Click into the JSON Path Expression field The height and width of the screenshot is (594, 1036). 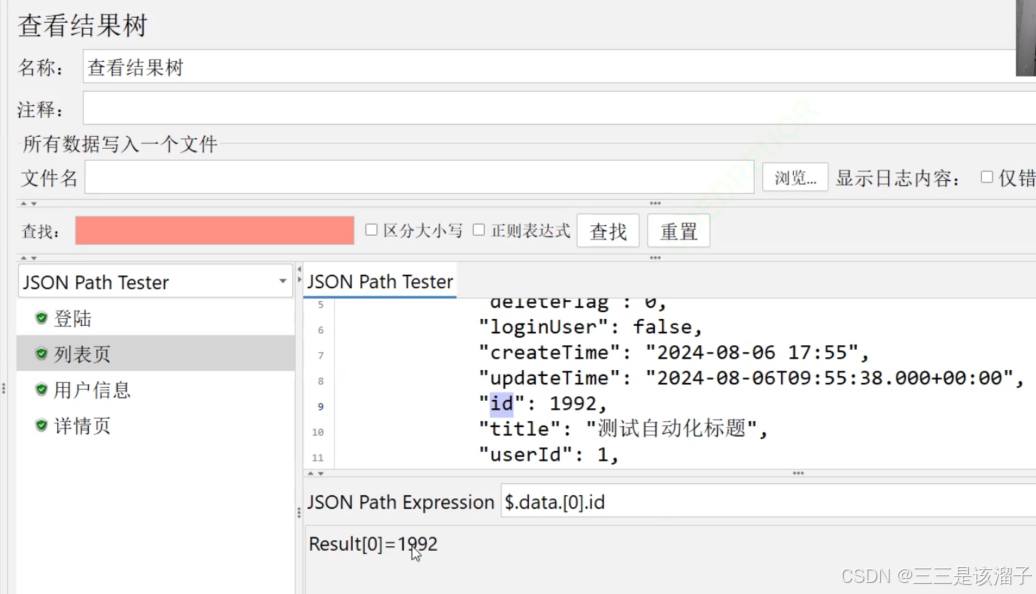coord(765,502)
